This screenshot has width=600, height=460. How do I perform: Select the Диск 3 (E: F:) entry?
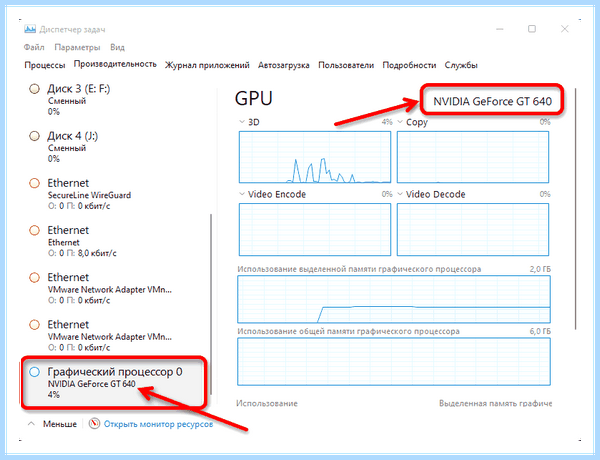[x=115, y=100]
